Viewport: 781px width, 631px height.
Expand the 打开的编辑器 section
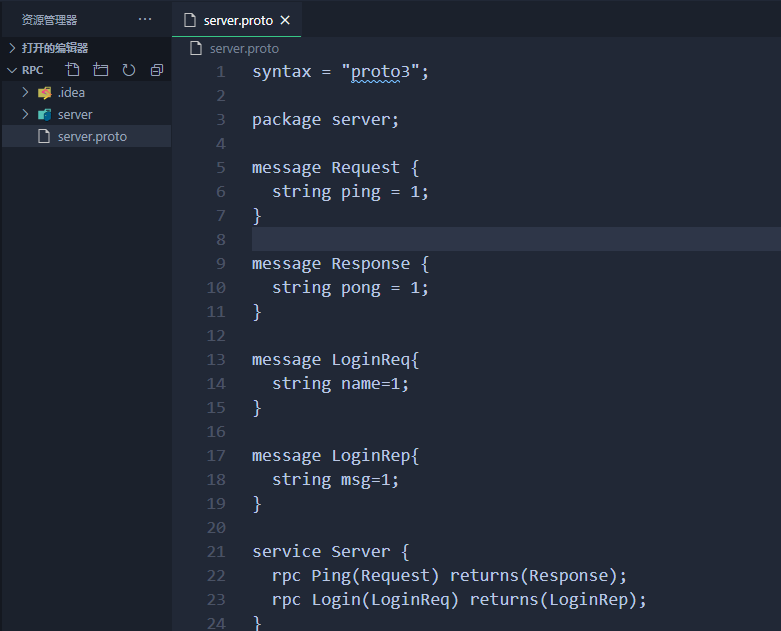pos(12,47)
